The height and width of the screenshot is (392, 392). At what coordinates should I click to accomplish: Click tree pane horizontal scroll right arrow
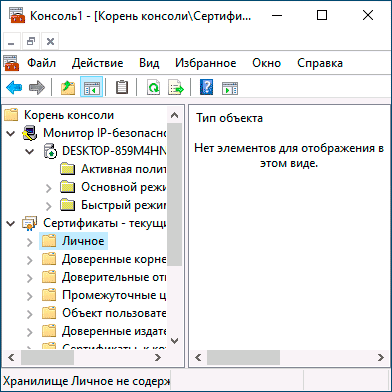tap(158, 358)
